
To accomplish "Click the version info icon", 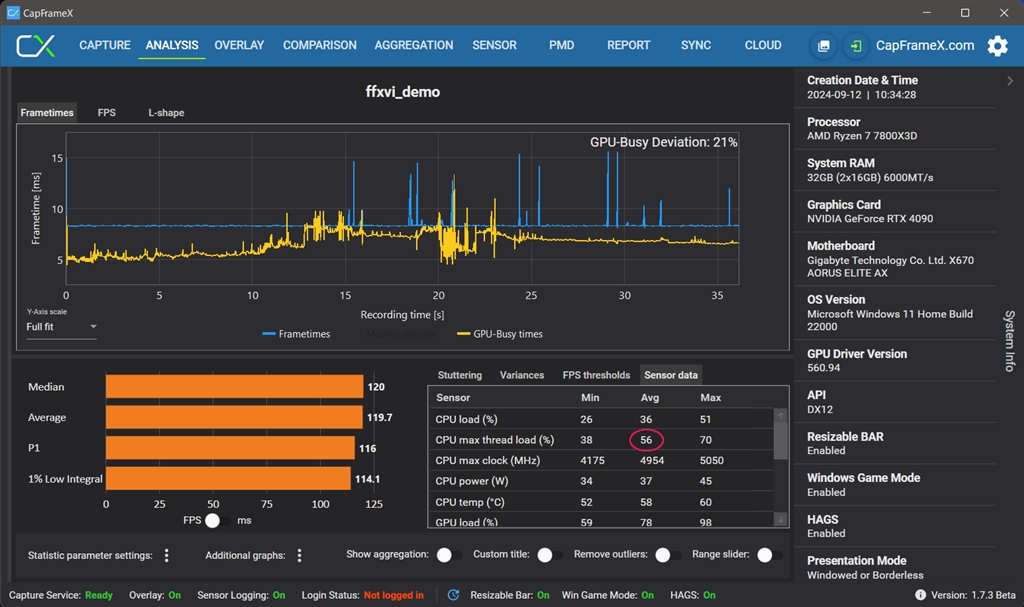I will click(920, 595).
